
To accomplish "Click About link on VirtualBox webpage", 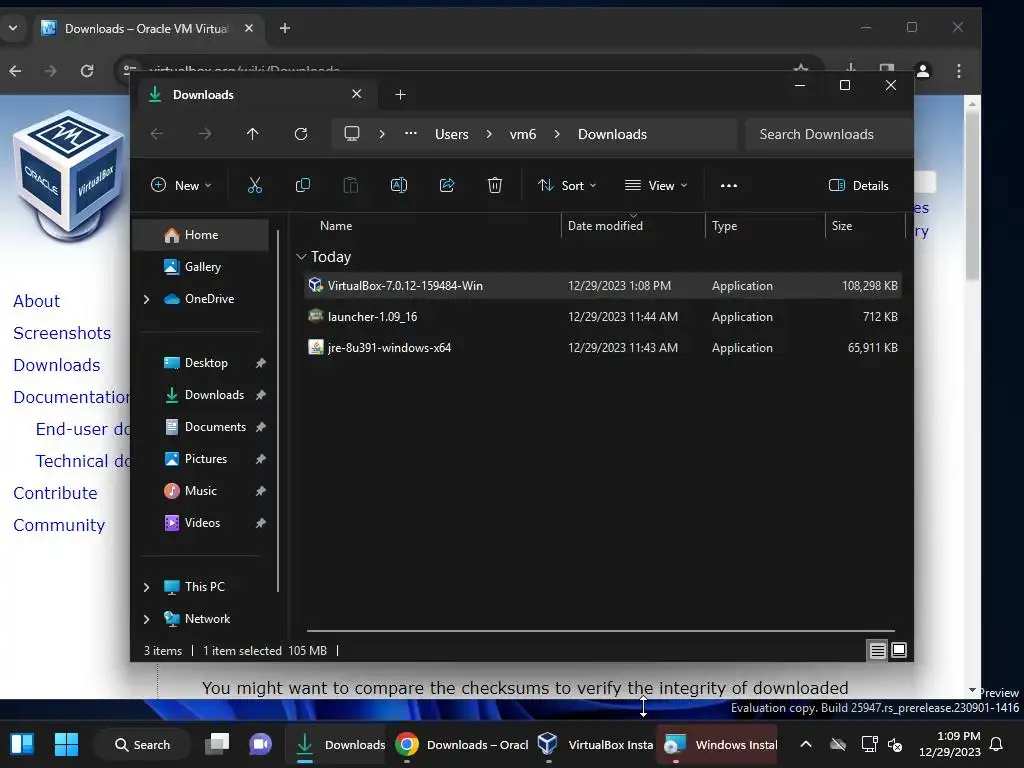I will pyautogui.click(x=37, y=301).
